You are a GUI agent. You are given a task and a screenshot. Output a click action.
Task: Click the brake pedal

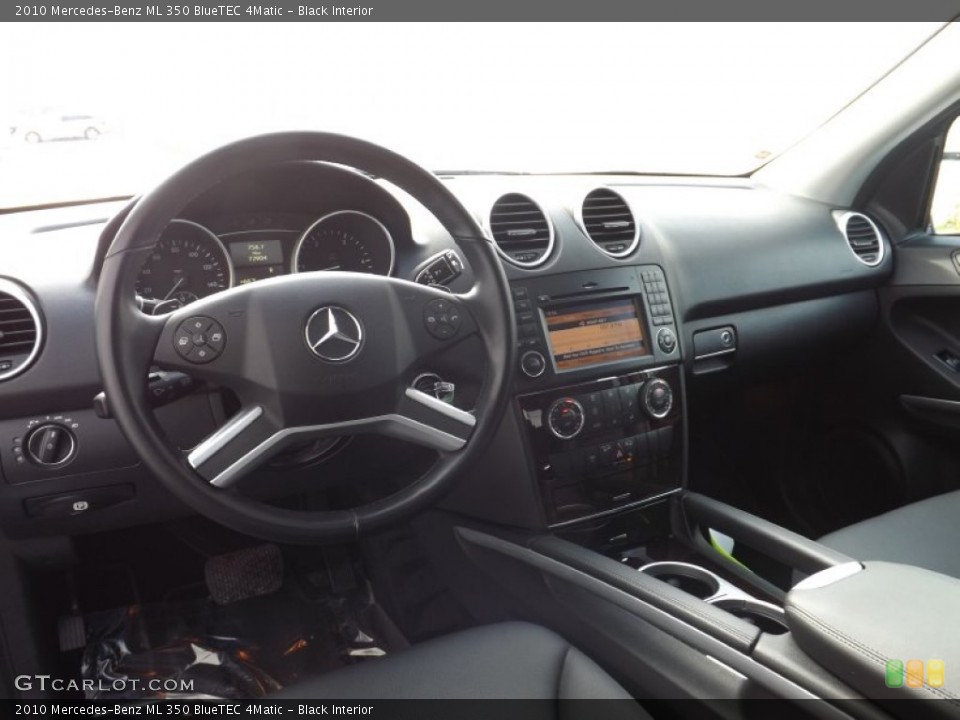244,574
